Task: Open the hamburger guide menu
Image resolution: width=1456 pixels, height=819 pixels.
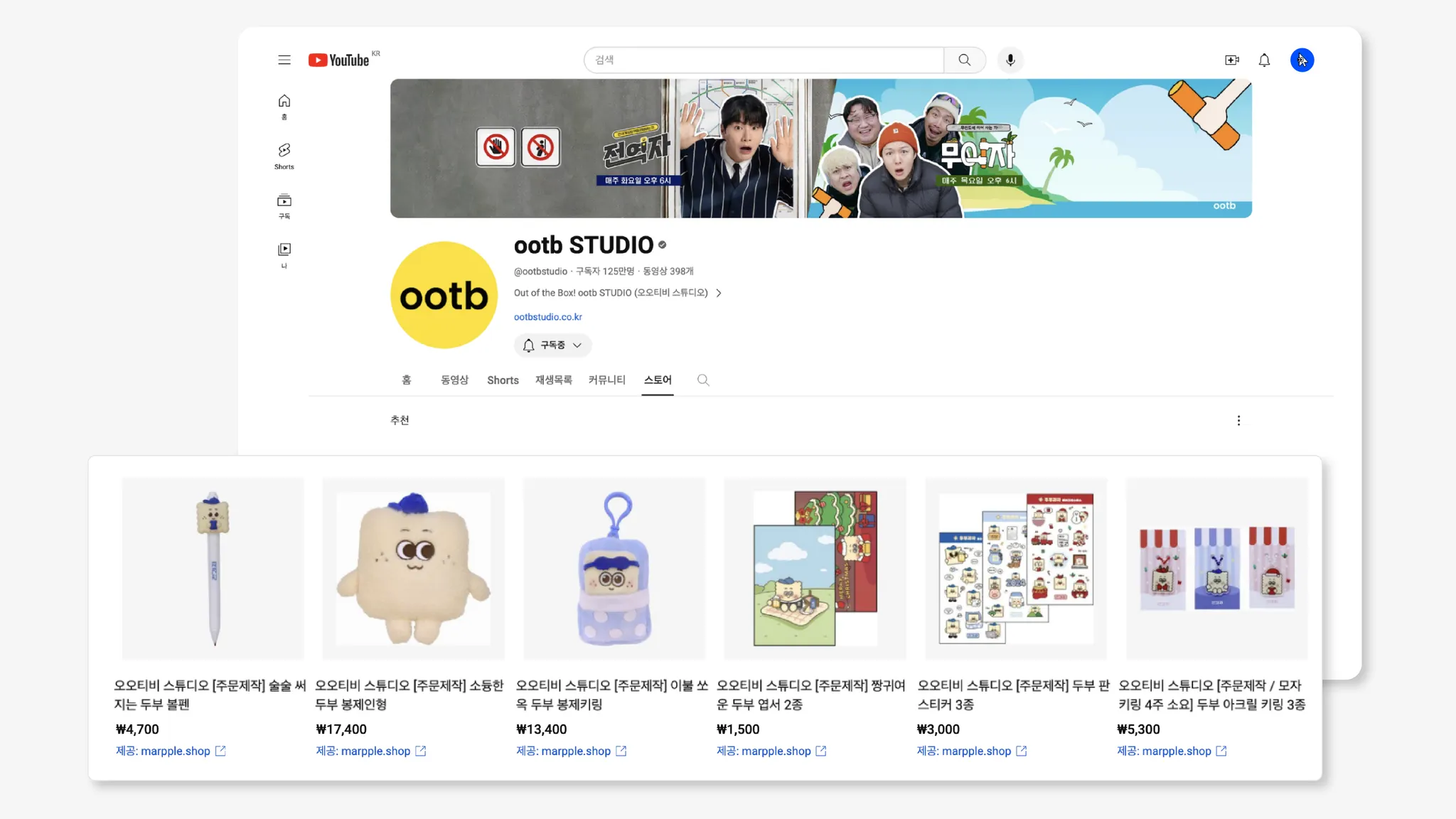Action: pyautogui.click(x=284, y=60)
